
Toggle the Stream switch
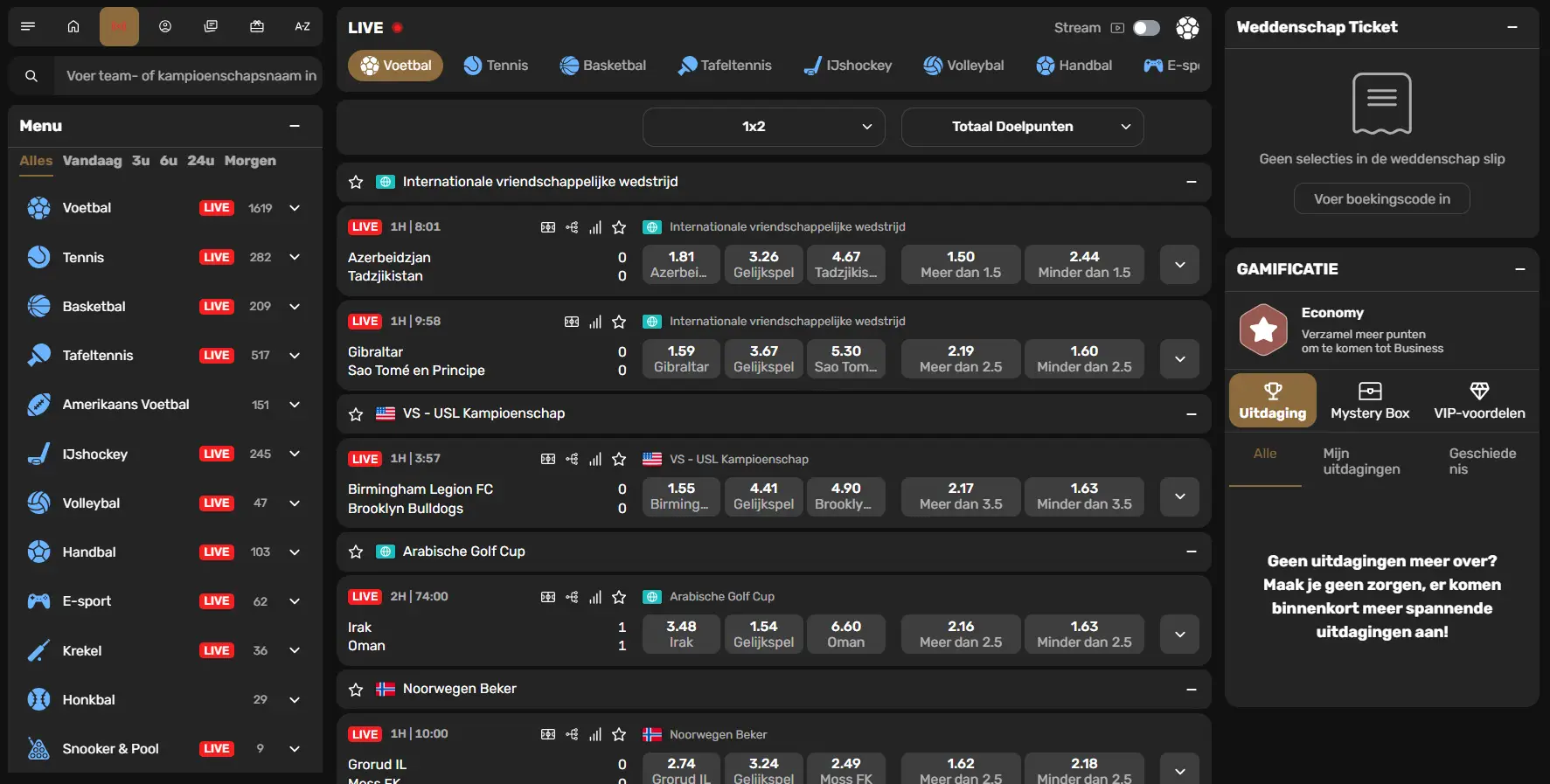[x=1146, y=28]
